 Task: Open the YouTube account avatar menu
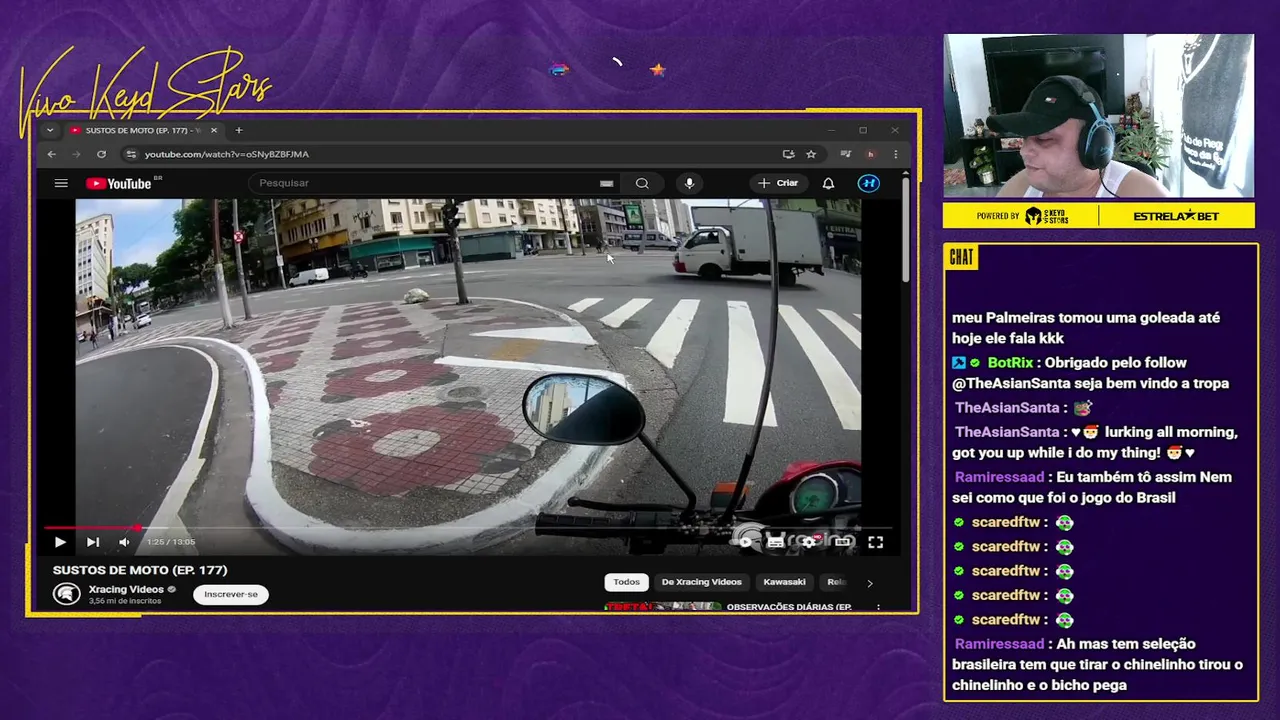pos(869,183)
